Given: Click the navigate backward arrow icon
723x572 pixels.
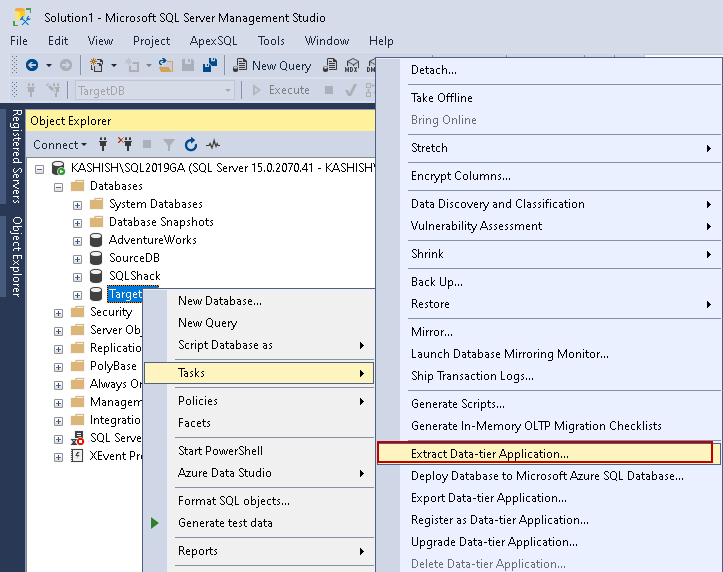Looking at the screenshot, I should tap(31, 65).
